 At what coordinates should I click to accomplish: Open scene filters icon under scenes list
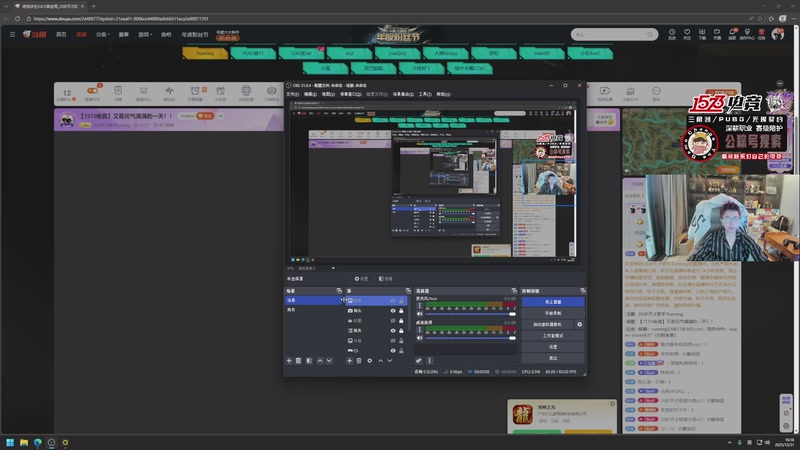(x=309, y=361)
